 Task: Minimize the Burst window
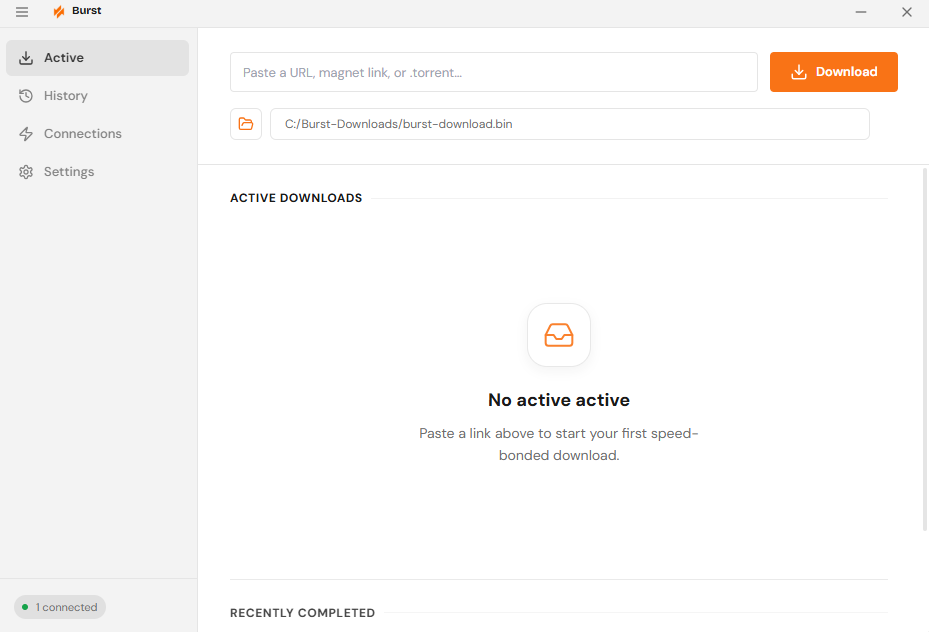861,12
